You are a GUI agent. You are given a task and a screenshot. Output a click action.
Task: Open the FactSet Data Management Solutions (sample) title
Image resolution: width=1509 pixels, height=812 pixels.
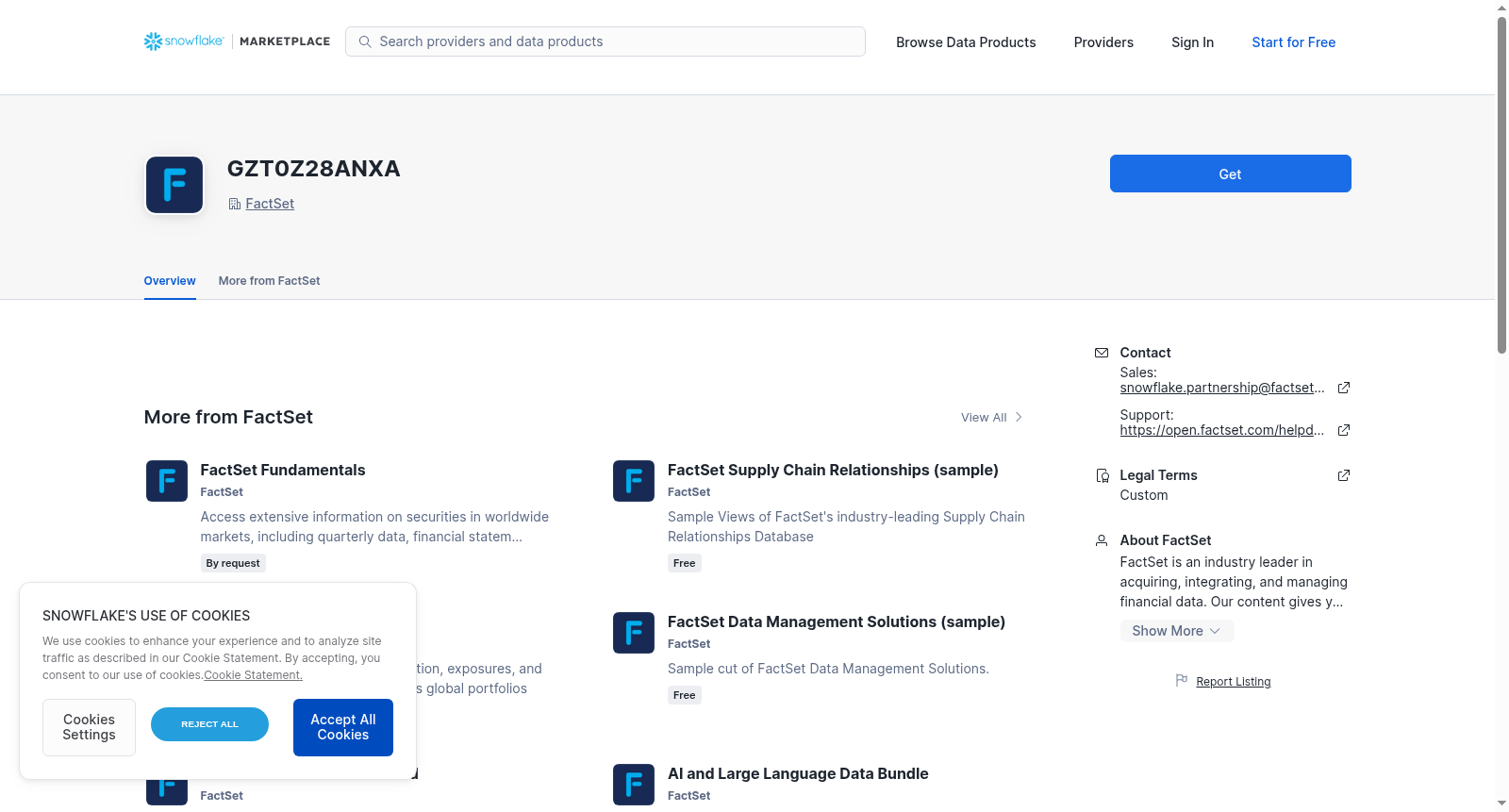coord(837,621)
